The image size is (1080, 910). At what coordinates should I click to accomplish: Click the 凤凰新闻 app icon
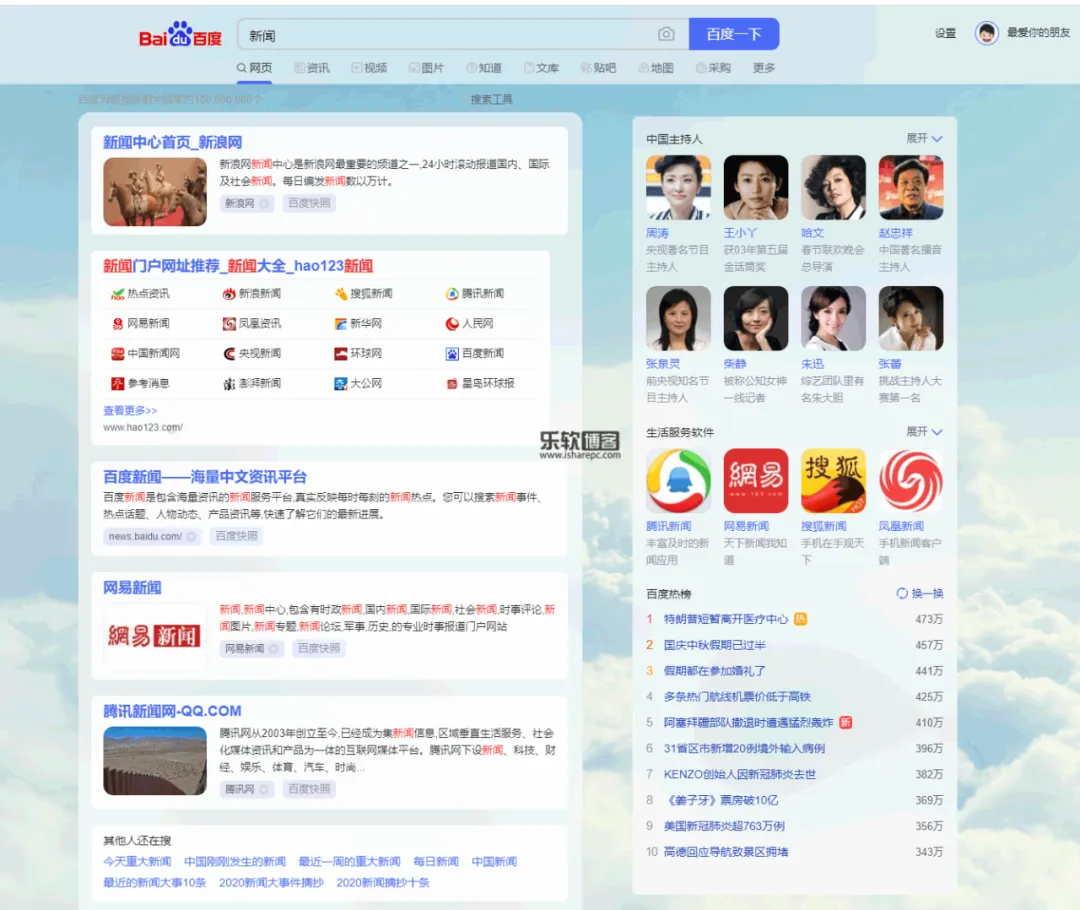[911, 481]
